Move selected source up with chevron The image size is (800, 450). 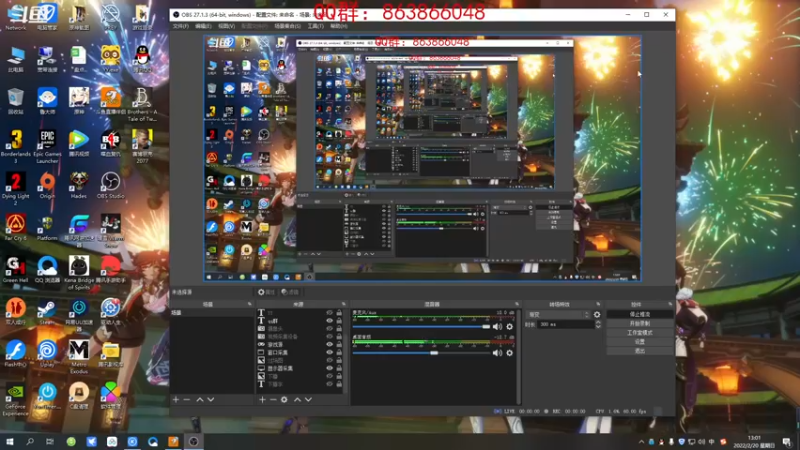(297, 399)
